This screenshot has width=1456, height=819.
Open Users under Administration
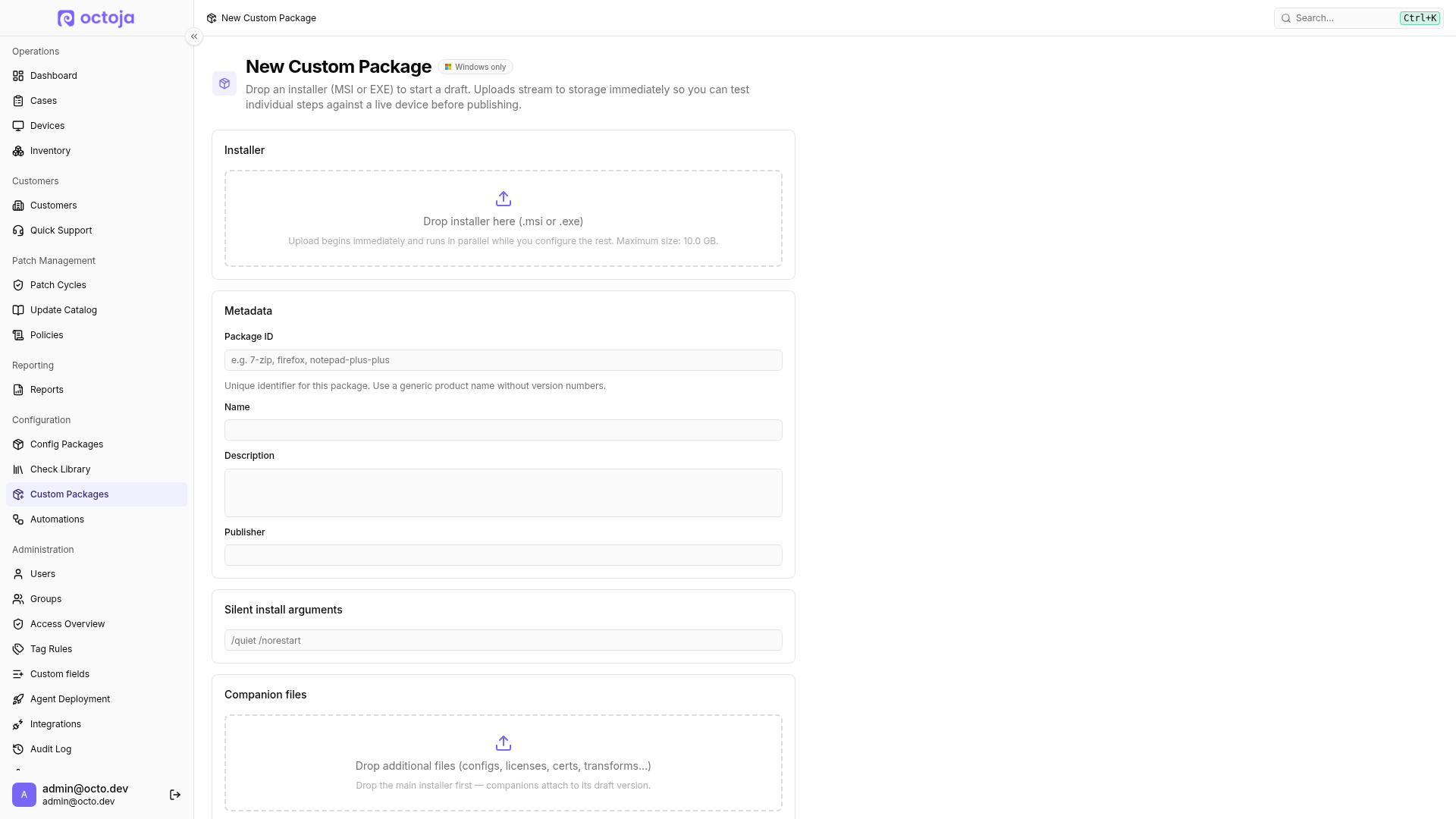[96, 574]
